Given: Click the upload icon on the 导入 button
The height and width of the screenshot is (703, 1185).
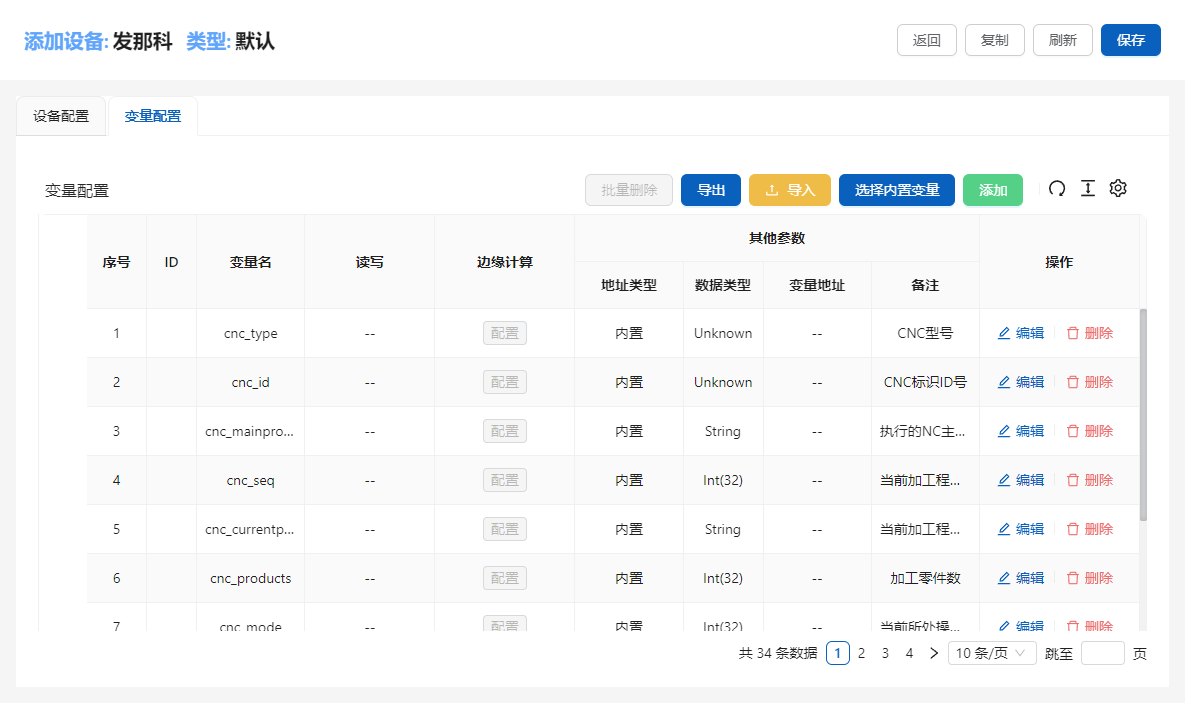Looking at the screenshot, I should (x=771, y=191).
